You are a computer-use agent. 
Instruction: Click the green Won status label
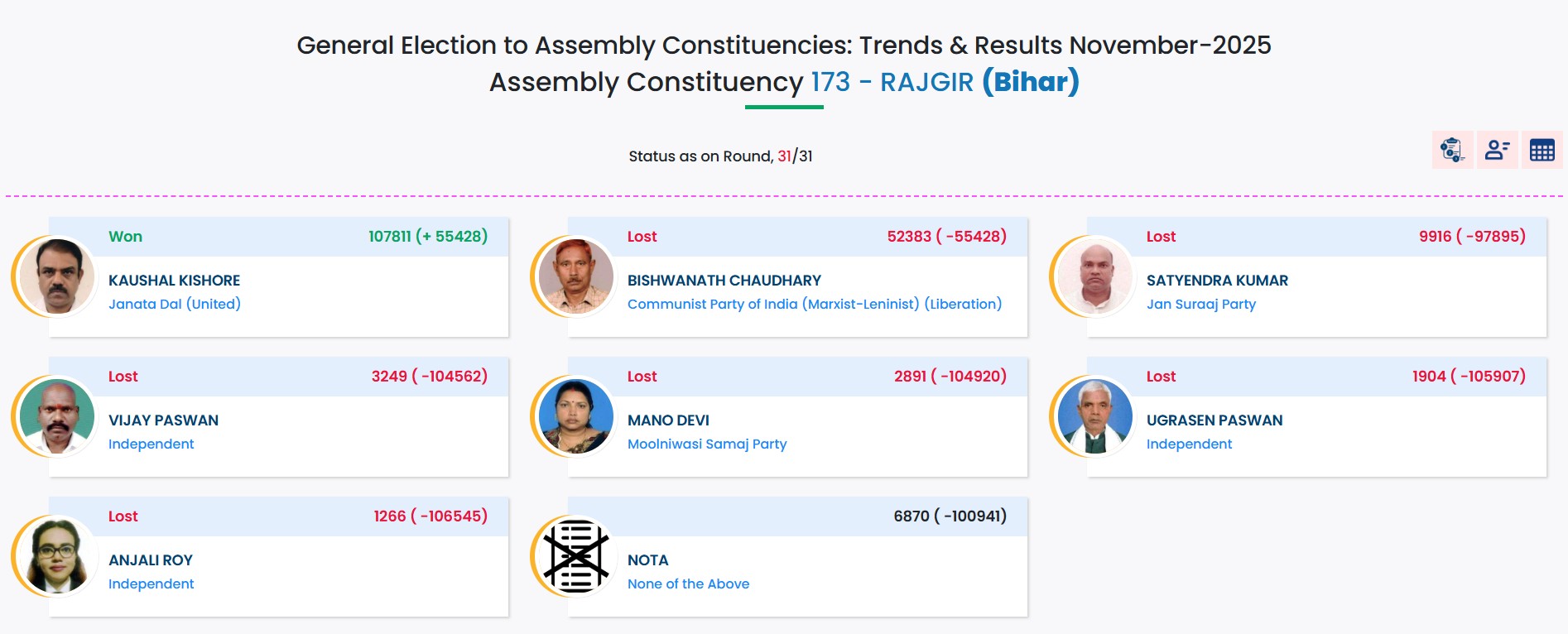[x=125, y=237]
